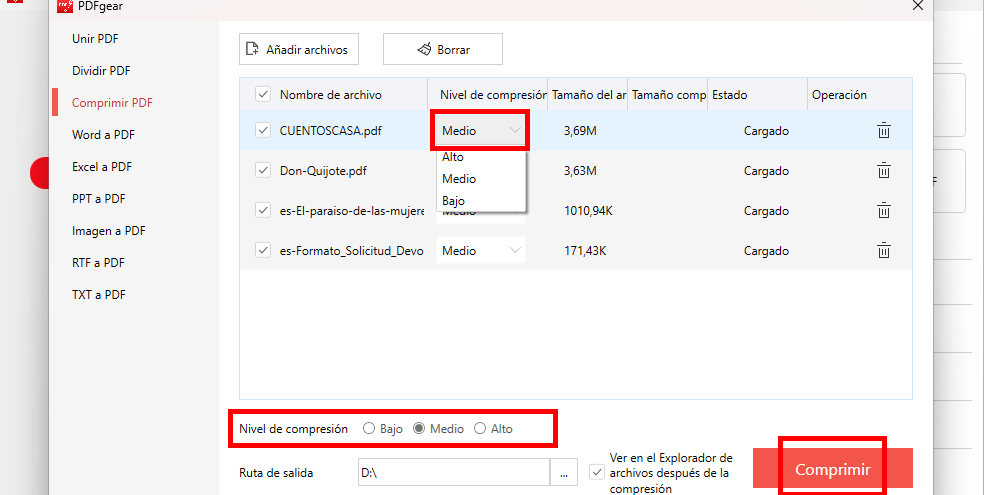Select the Bajo compression radio button
Viewport: 984px width, 495px height.
[369, 428]
